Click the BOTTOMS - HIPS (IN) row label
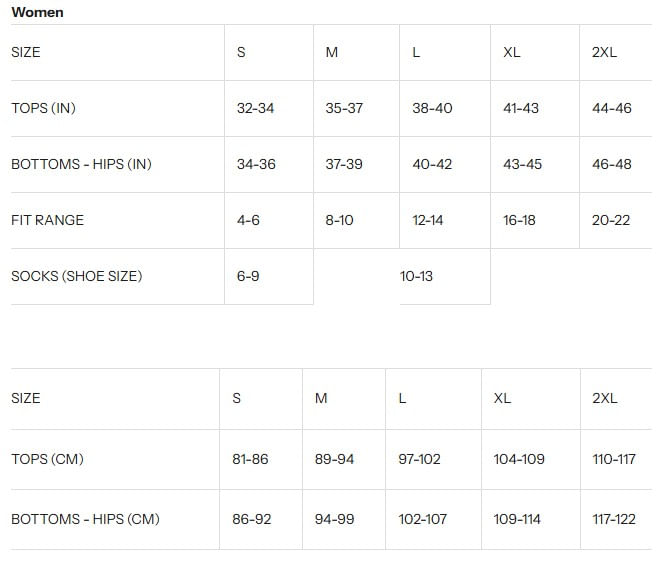The height and width of the screenshot is (567, 664). pyautogui.click(x=81, y=164)
